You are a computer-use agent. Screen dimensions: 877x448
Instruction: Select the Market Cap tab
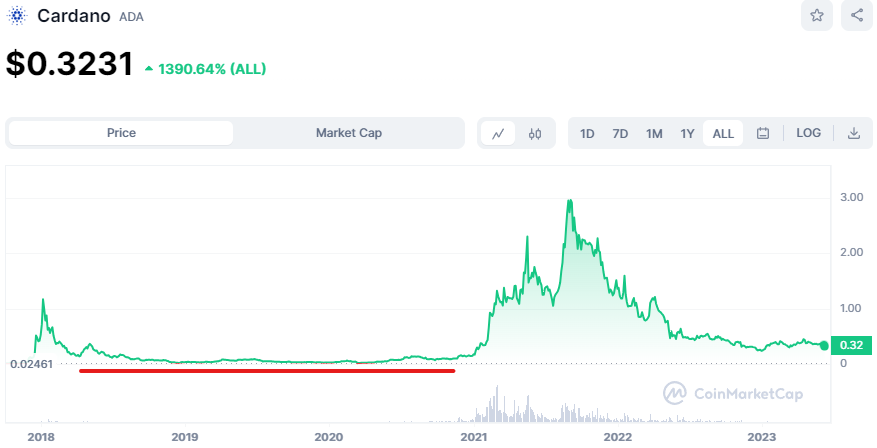click(348, 133)
